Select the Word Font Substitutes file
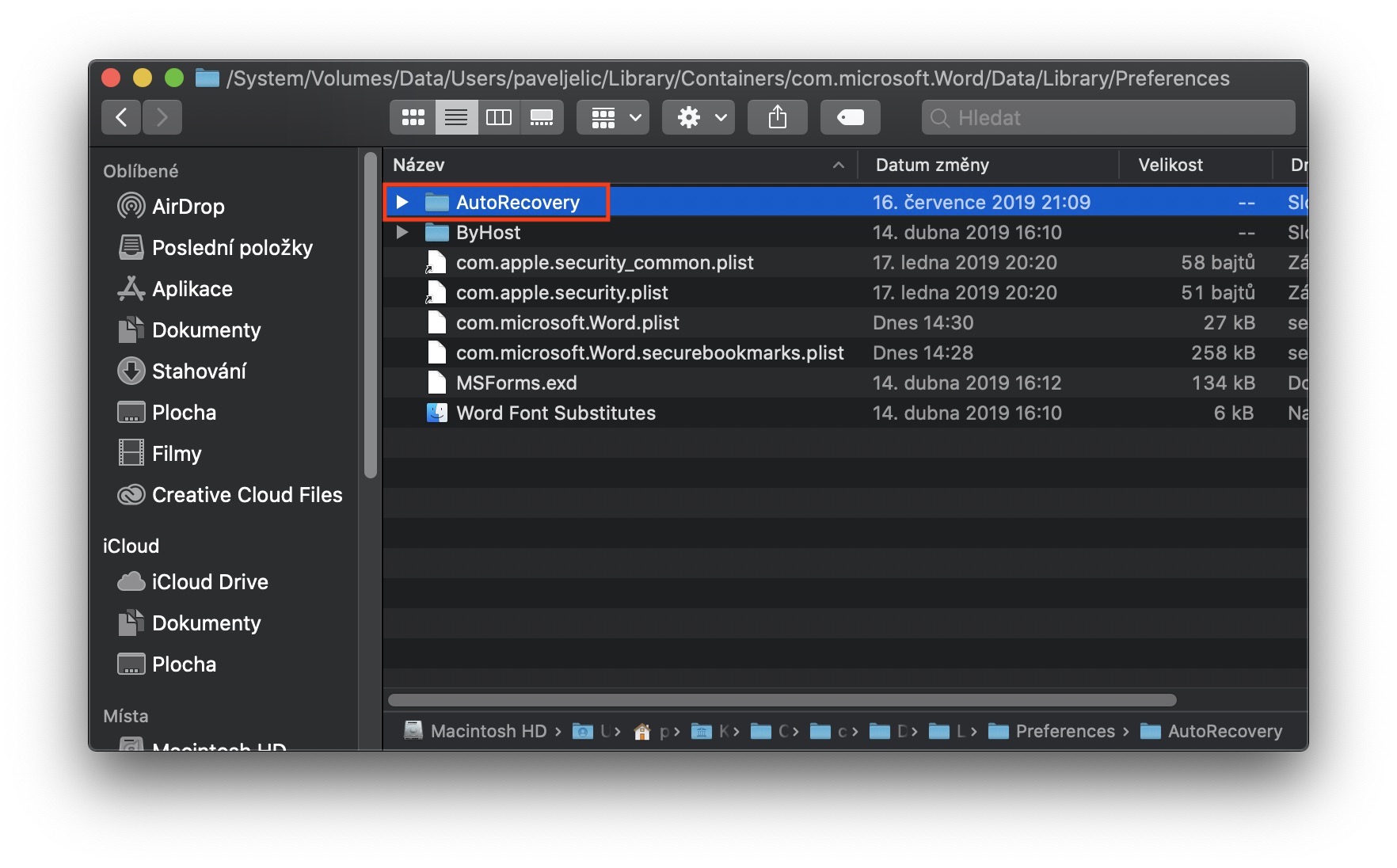Image resolution: width=1397 pixels, height=868 pixels. tap(845, 413)
